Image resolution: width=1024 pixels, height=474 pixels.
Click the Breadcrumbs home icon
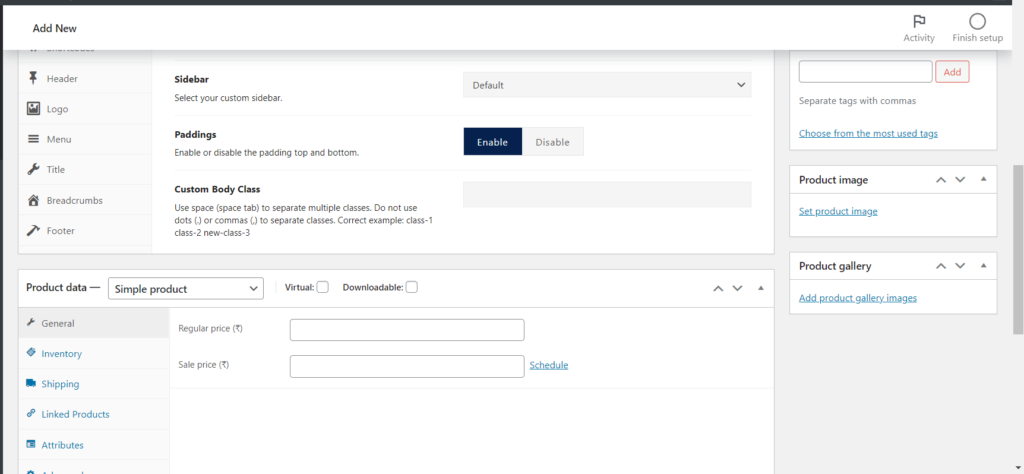33,200
